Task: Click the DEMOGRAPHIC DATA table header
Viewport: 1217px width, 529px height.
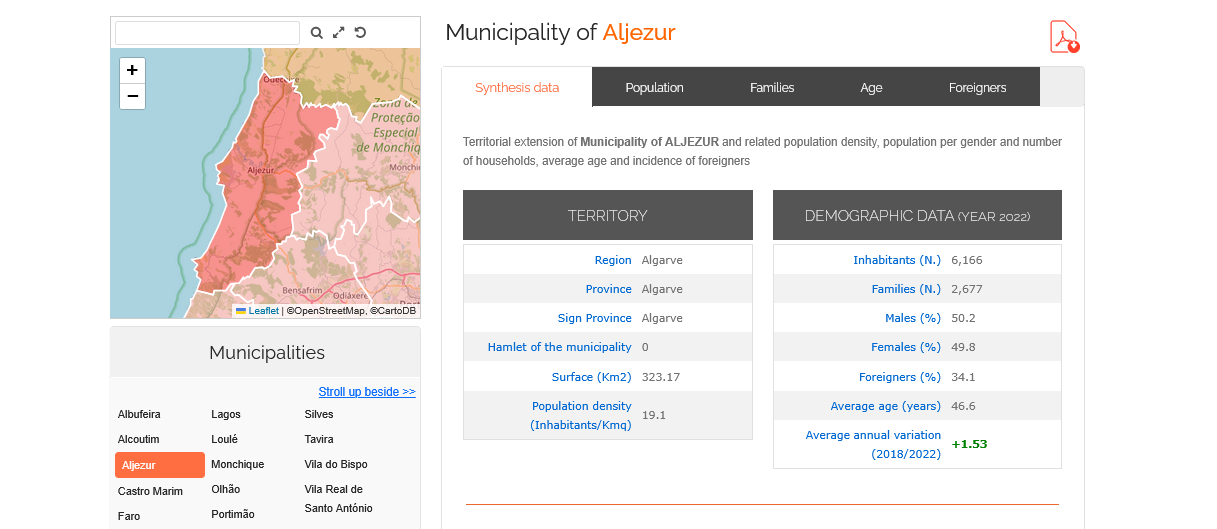Action: (917, 215)
